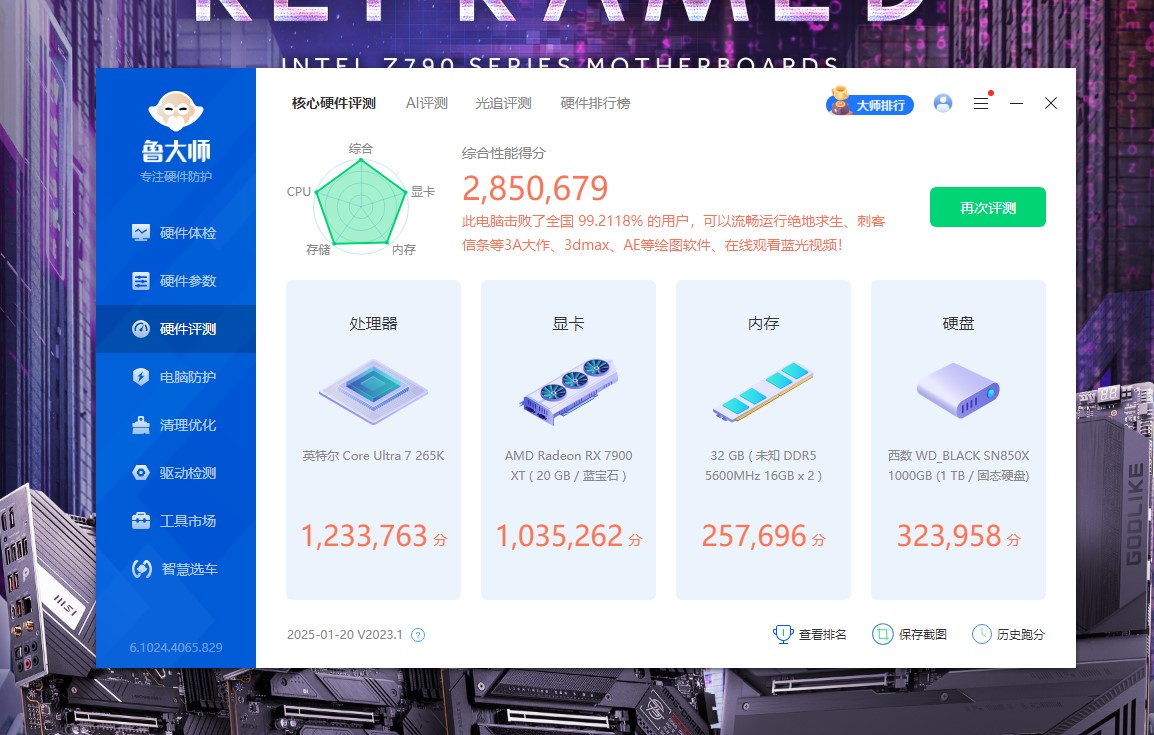Viewport: 1154px width, 735px height.
Task: Open 智慧选车 sidebar item
Action: (x=176, y=569)
